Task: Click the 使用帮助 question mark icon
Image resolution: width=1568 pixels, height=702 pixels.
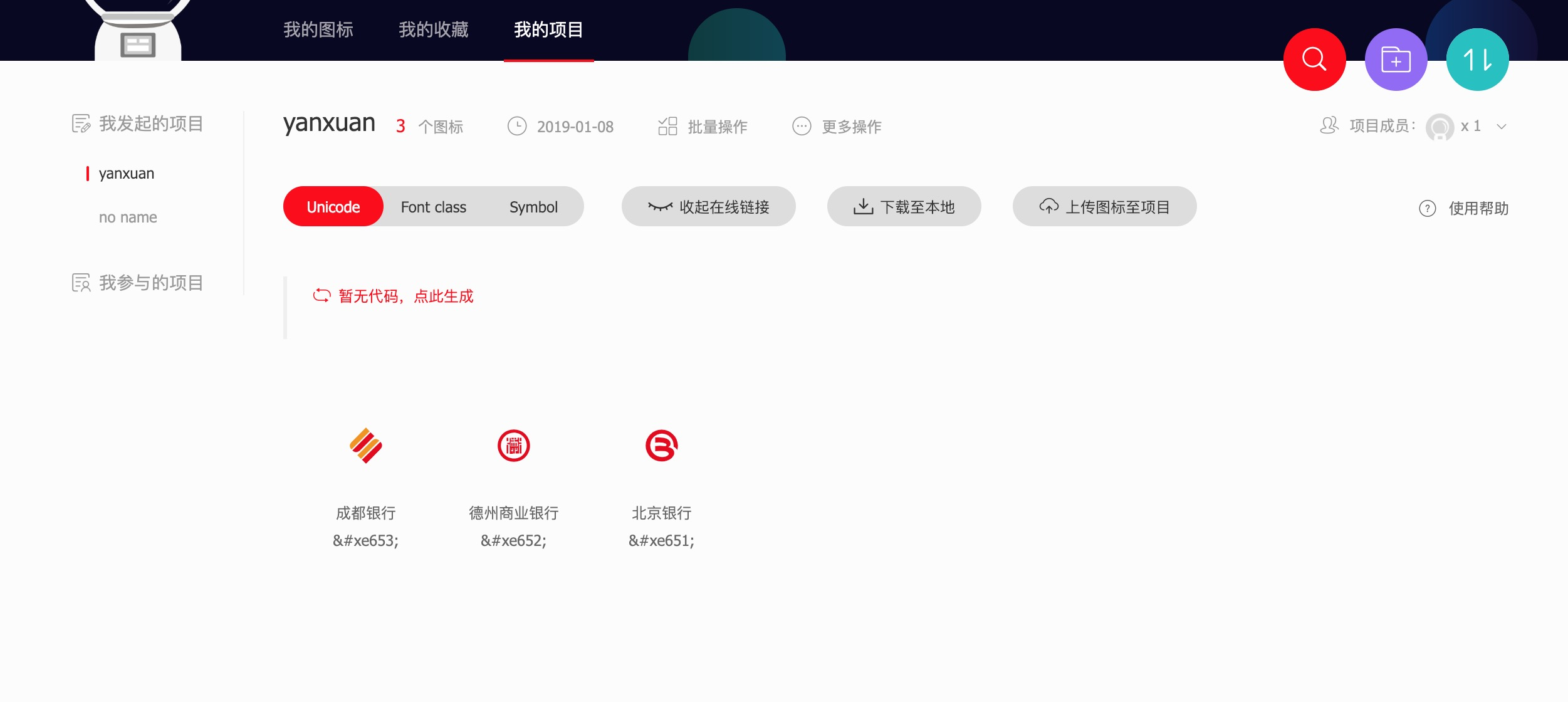Action: tap(1428, 208)
